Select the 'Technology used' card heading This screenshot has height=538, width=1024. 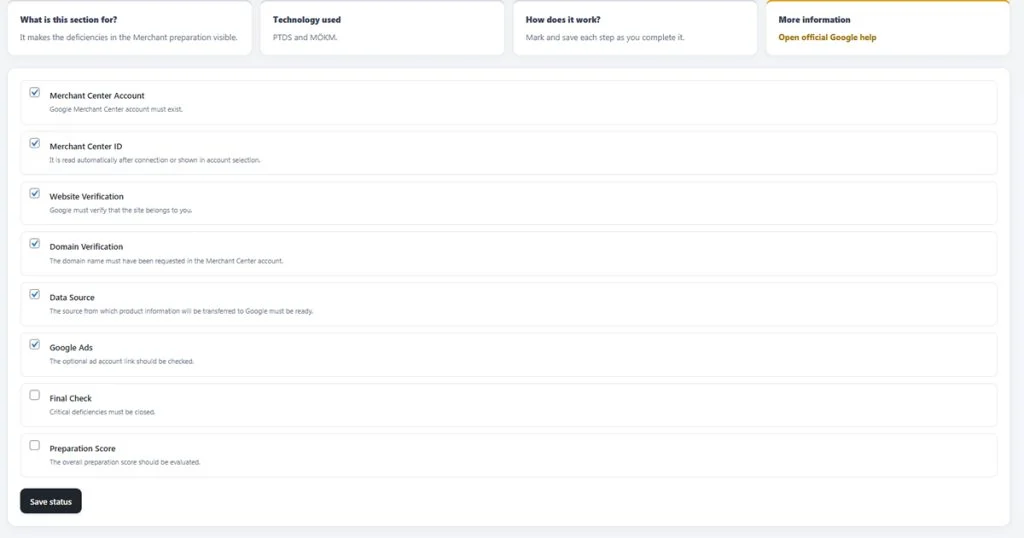click(x=307, y=20)
